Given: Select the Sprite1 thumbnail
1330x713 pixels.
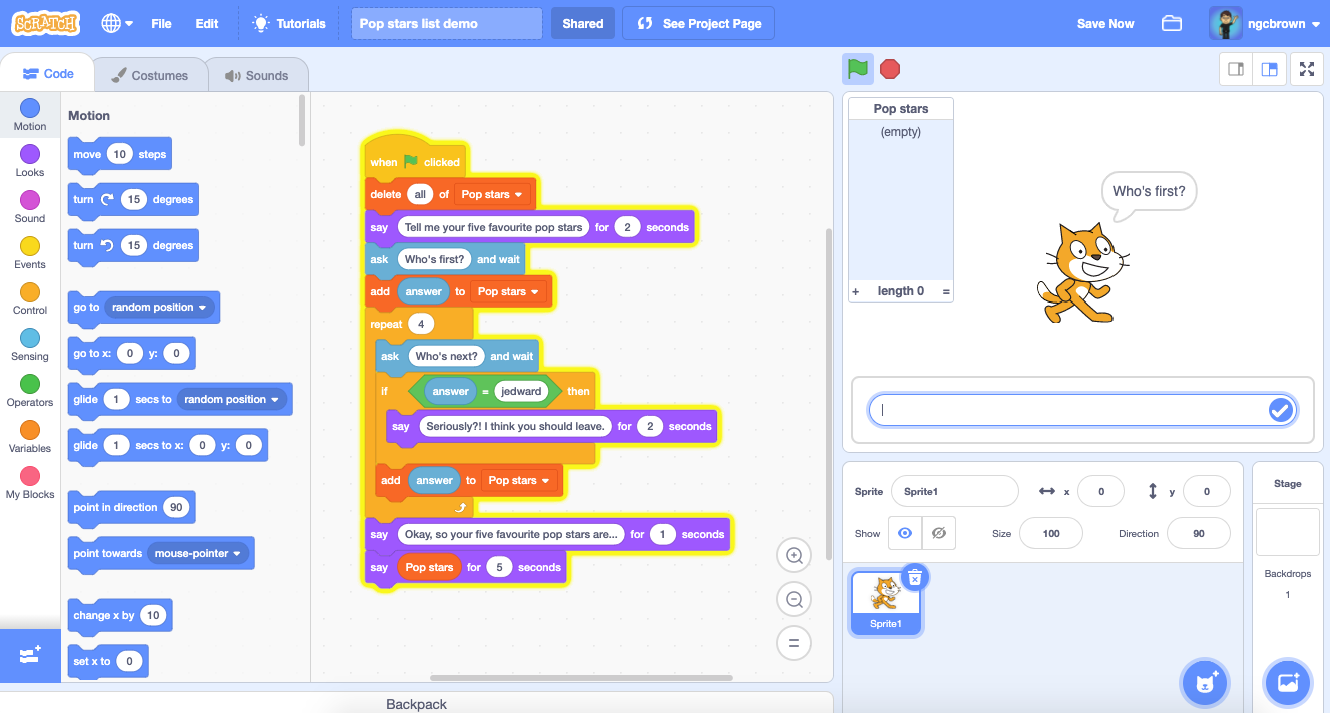Looking at the screenshot, I should (x=886, y=603).
